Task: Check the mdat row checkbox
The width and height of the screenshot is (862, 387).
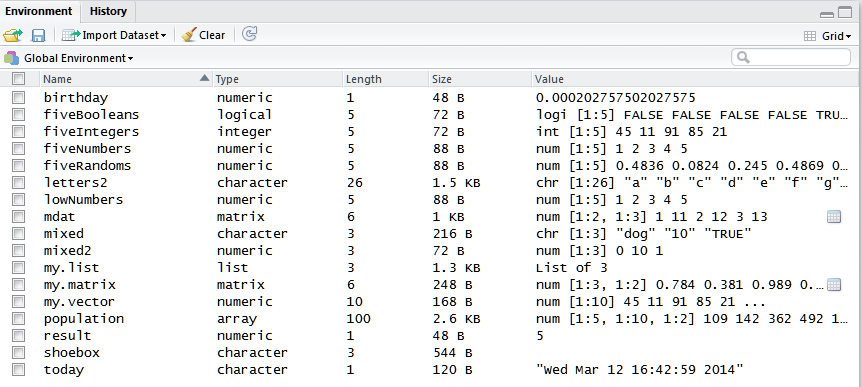Action: (18, 217)
